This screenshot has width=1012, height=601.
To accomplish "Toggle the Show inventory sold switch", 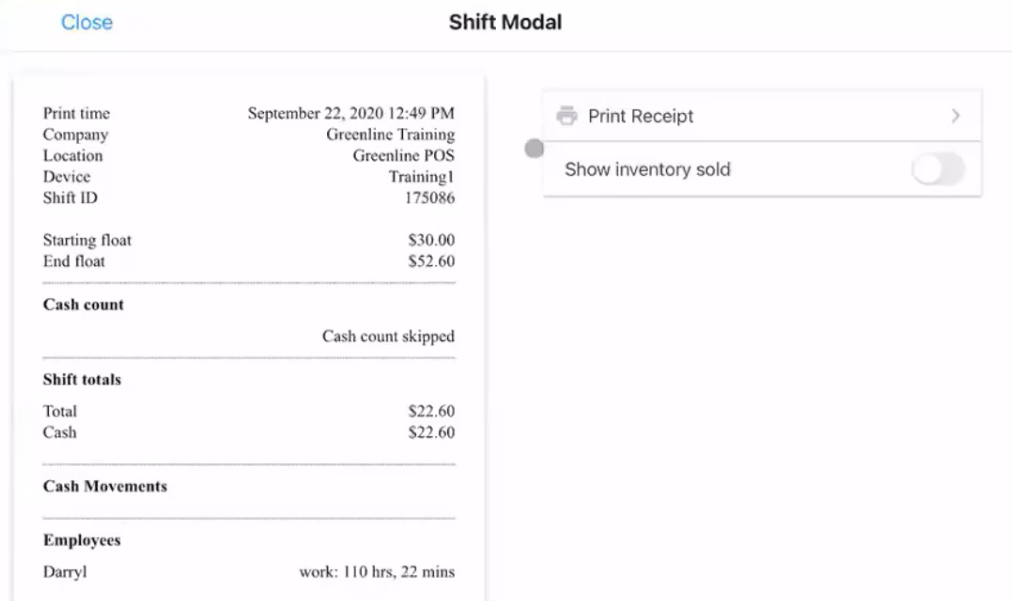I will [938, 170].
